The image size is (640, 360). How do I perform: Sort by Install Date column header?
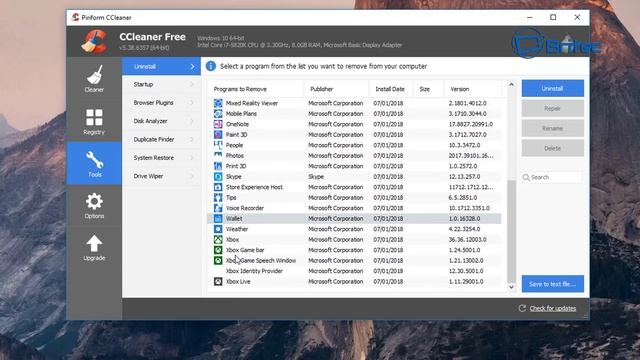pos(391,89)
